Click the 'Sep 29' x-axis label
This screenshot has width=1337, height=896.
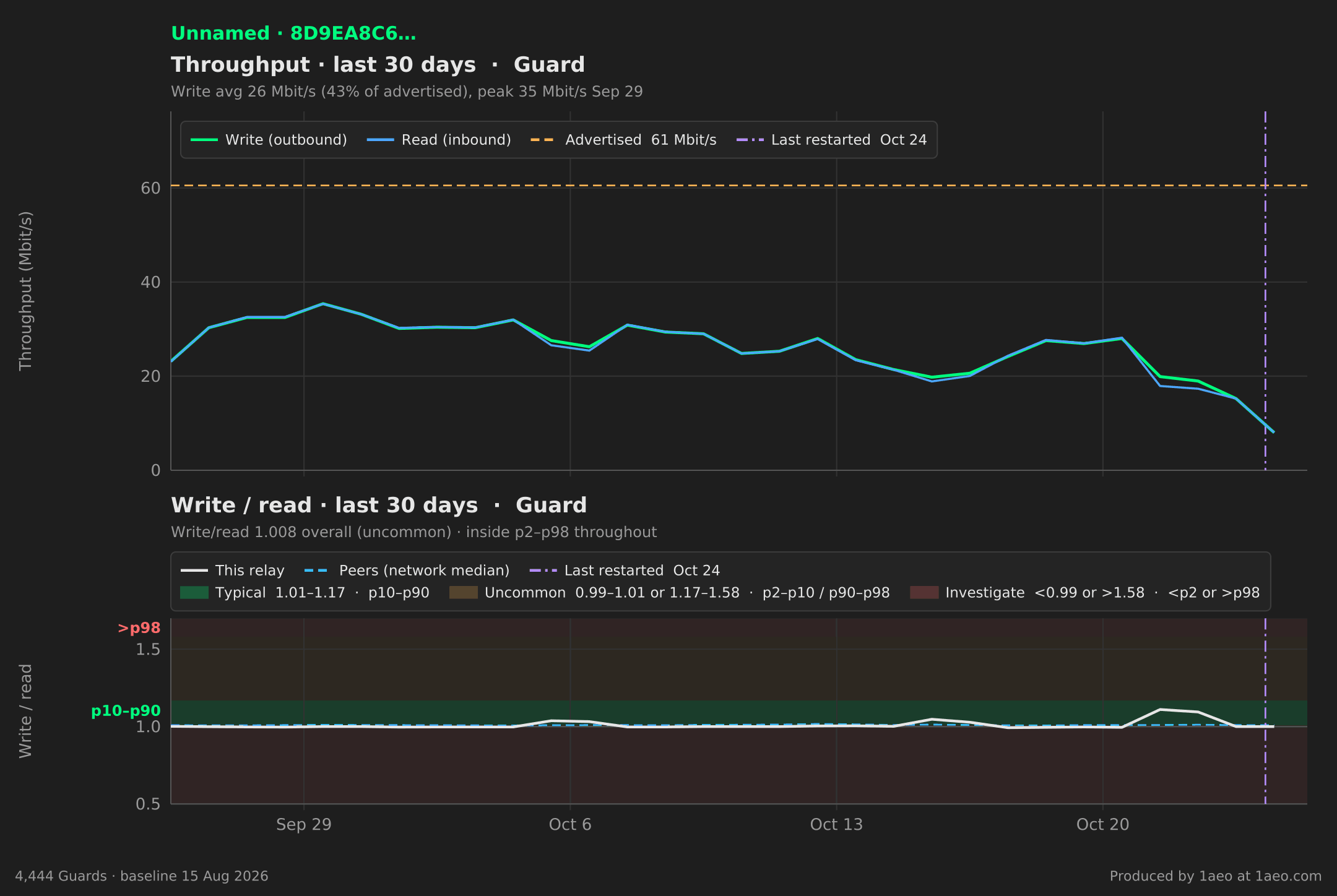[x=304, y=825]
